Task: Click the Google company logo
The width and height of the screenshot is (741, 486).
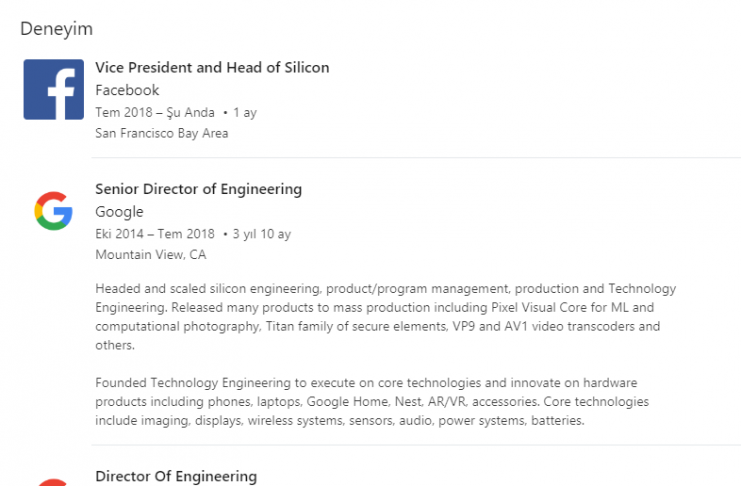Action: 53,211
